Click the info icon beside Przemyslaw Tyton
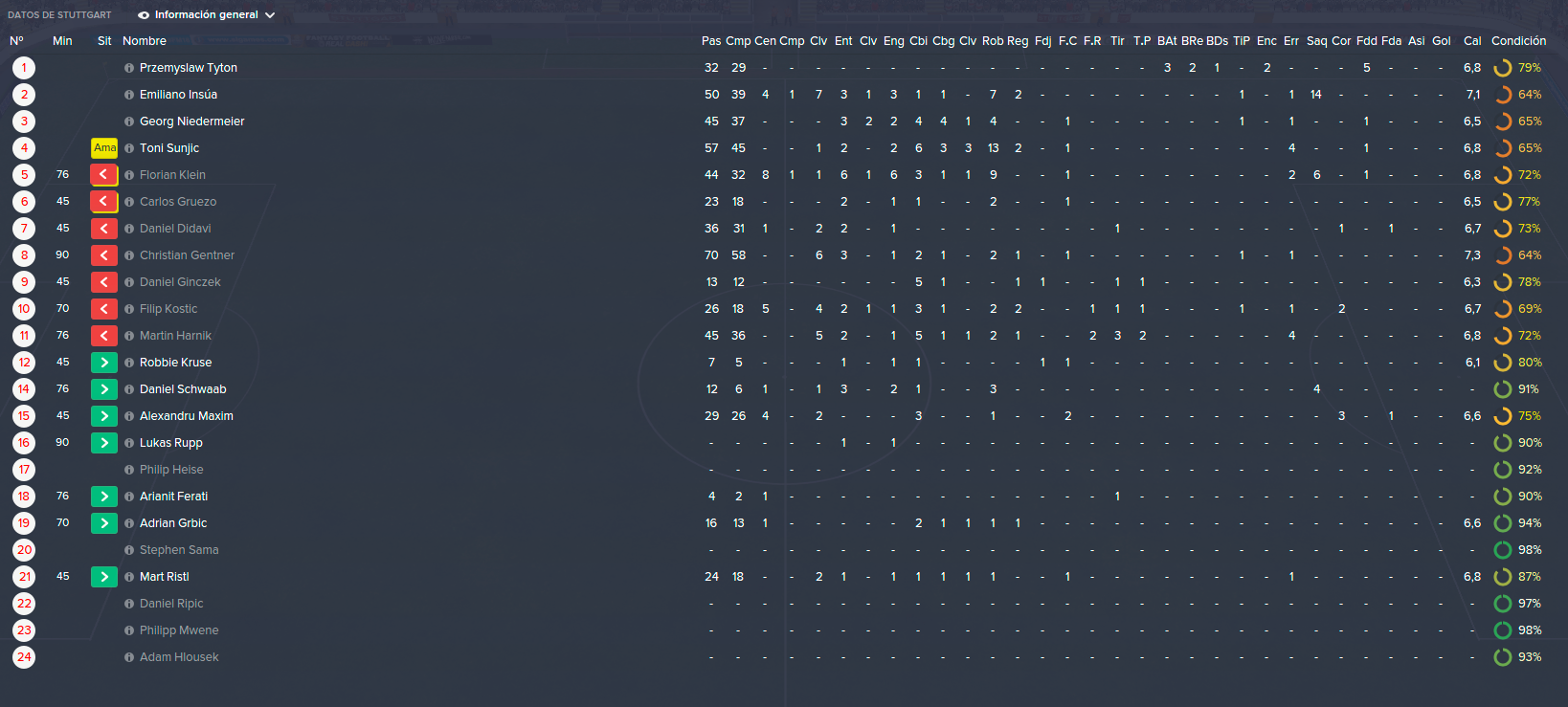The image size is (1568, 707). (129, 68)
